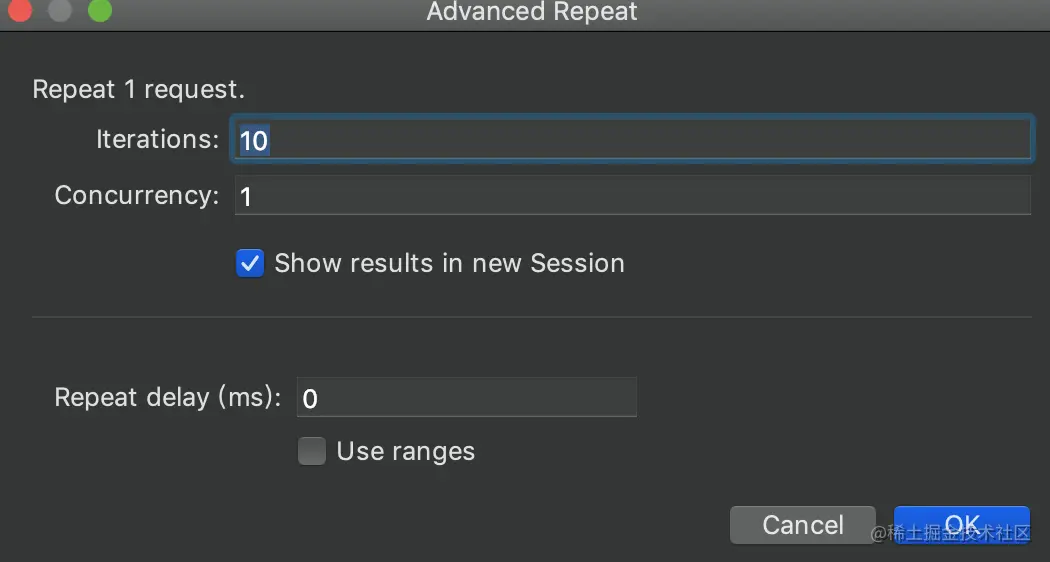Close the dialog with the red window button
1050x562 pixels.
tap(20, 12)
